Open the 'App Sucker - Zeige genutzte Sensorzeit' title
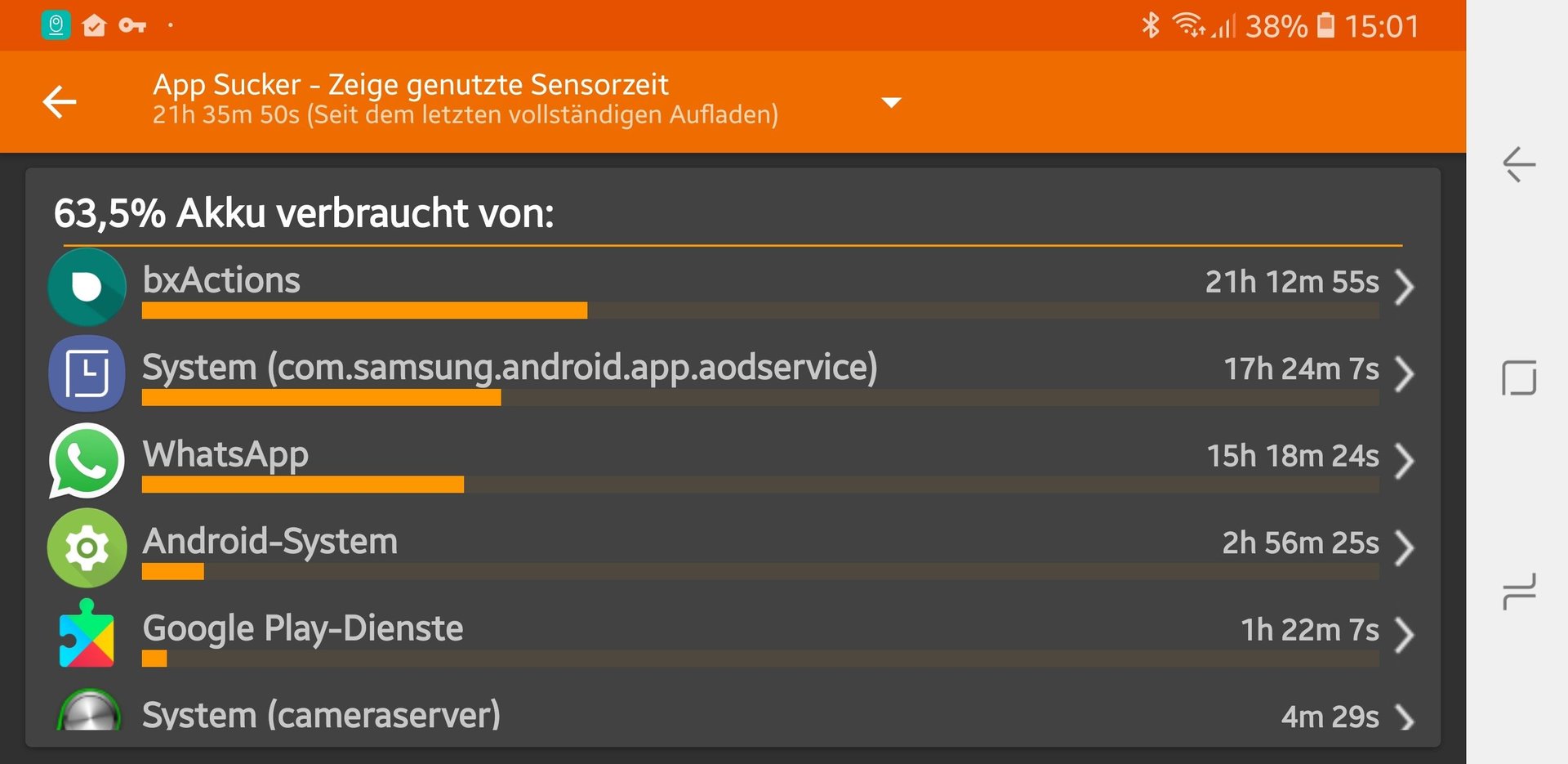The height and width of the screenshot is (764, 1568). point(411,84)
